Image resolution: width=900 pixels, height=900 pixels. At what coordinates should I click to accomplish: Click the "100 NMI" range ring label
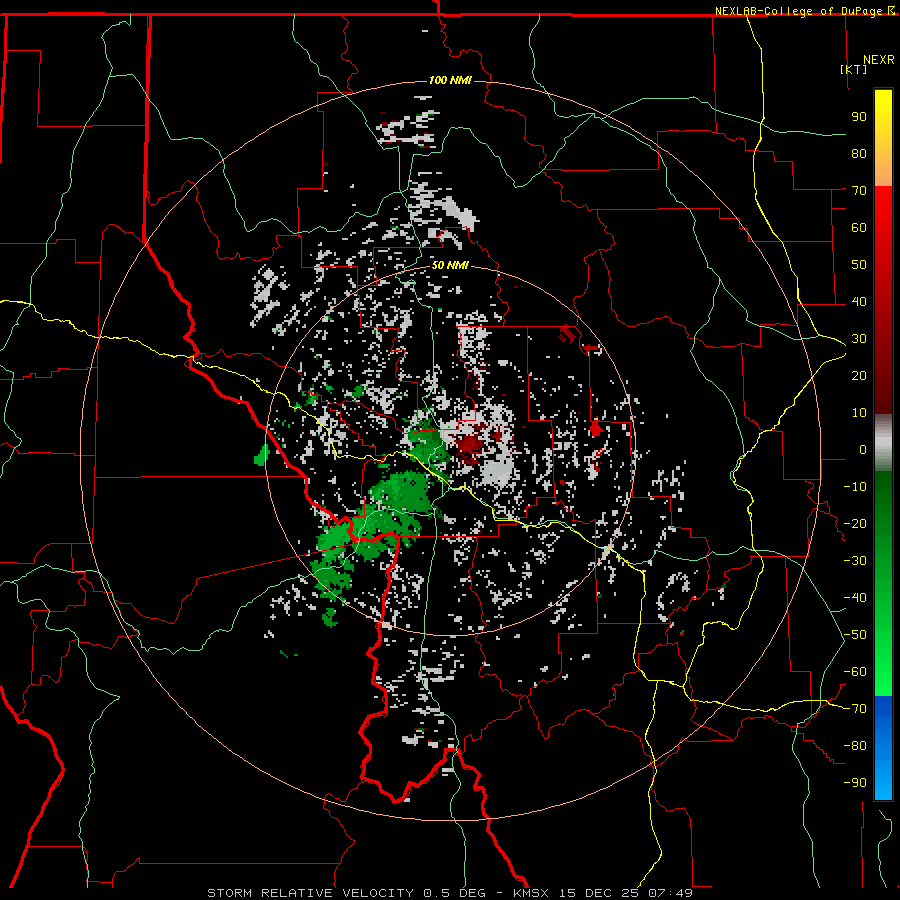click(x=450, y=80)
